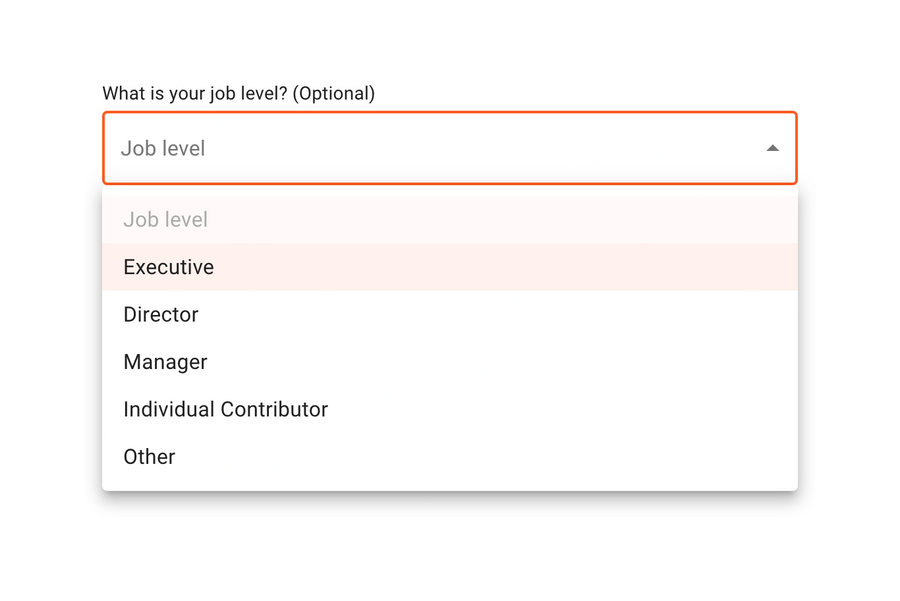Click the question label about job level
Image resolution: width=900 pixels, height=601 pixels.
(238, 93)
